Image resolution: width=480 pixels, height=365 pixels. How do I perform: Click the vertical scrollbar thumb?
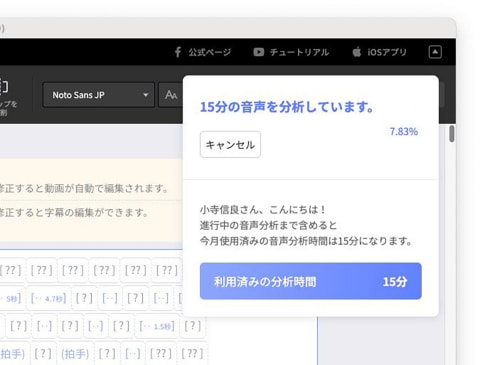click(x=452, y=134)
